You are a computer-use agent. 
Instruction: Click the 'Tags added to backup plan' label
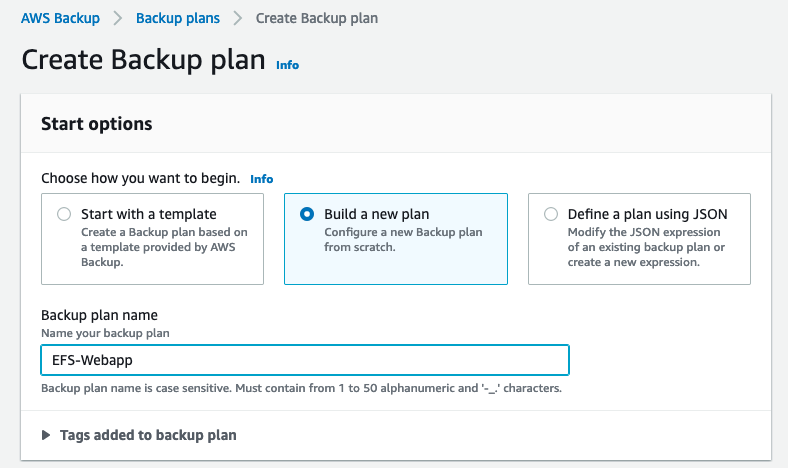click(148, 436)
